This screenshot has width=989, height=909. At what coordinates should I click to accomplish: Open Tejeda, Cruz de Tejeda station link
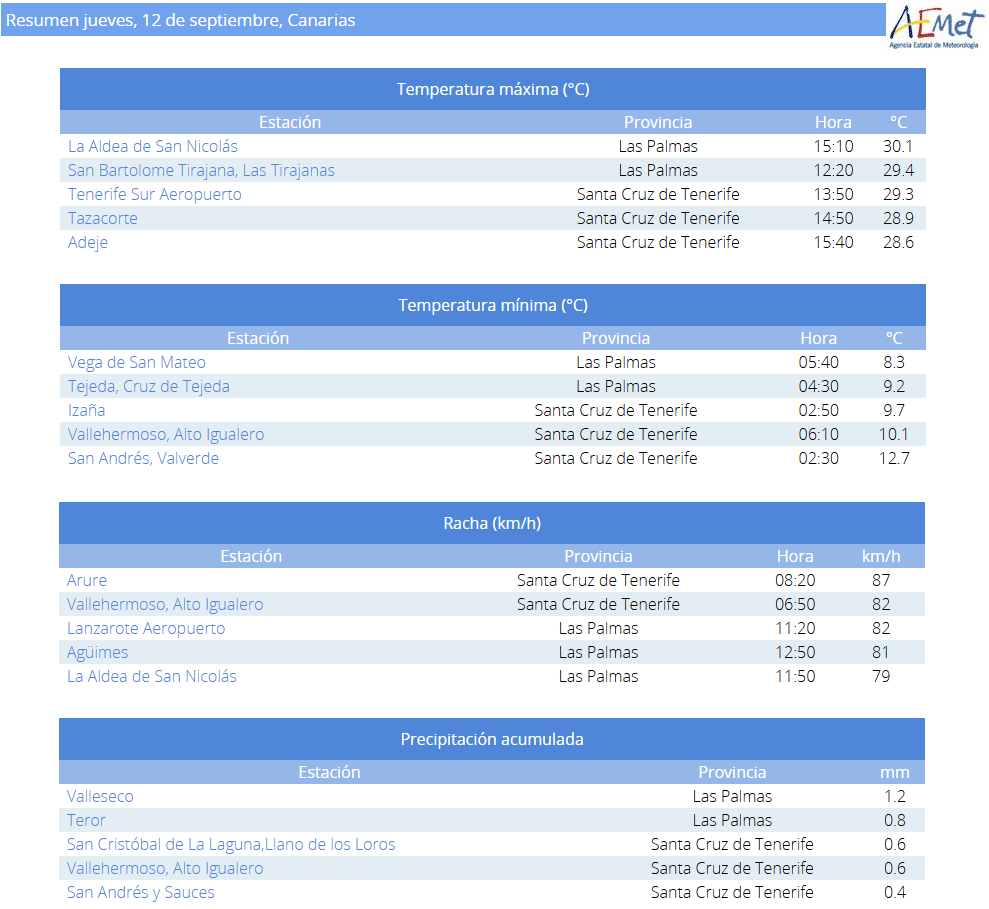click(148, 386)
